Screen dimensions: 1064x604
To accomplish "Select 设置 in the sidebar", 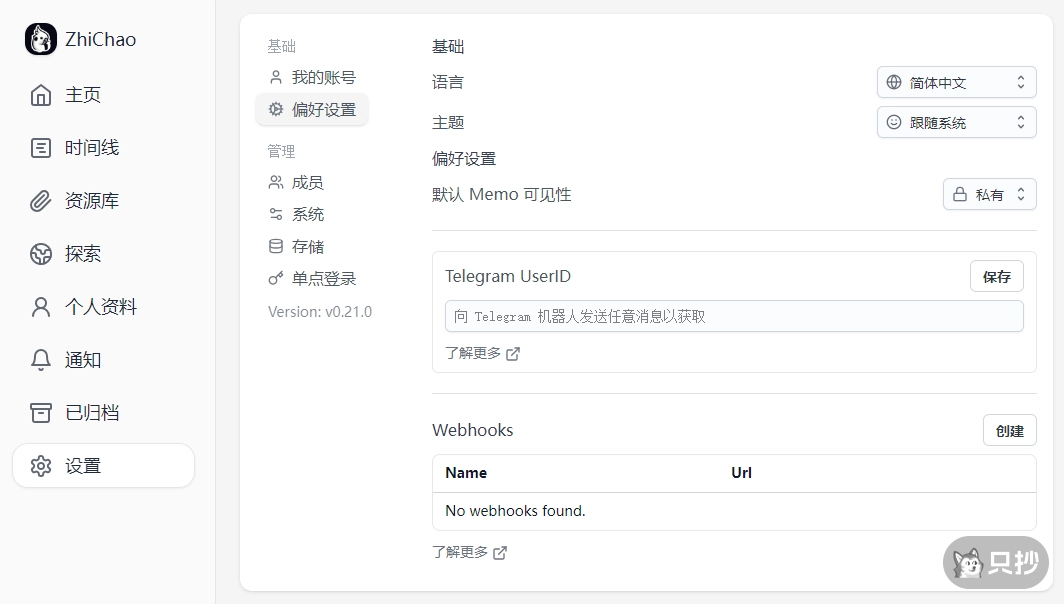I will click(103, 466).
